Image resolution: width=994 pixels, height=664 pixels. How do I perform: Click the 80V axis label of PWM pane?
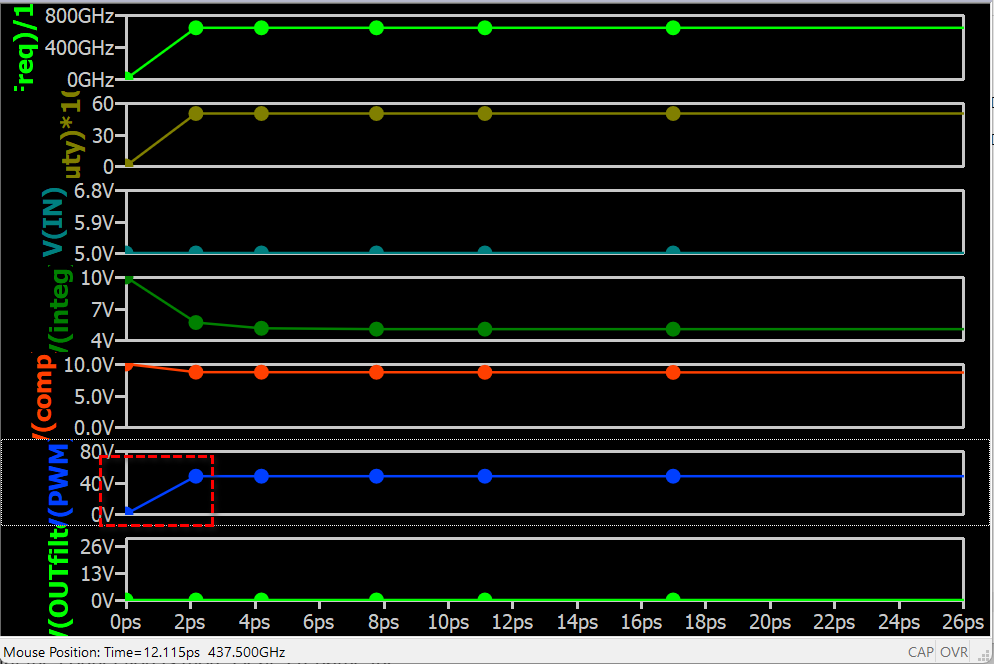click(x=97, y=452)
